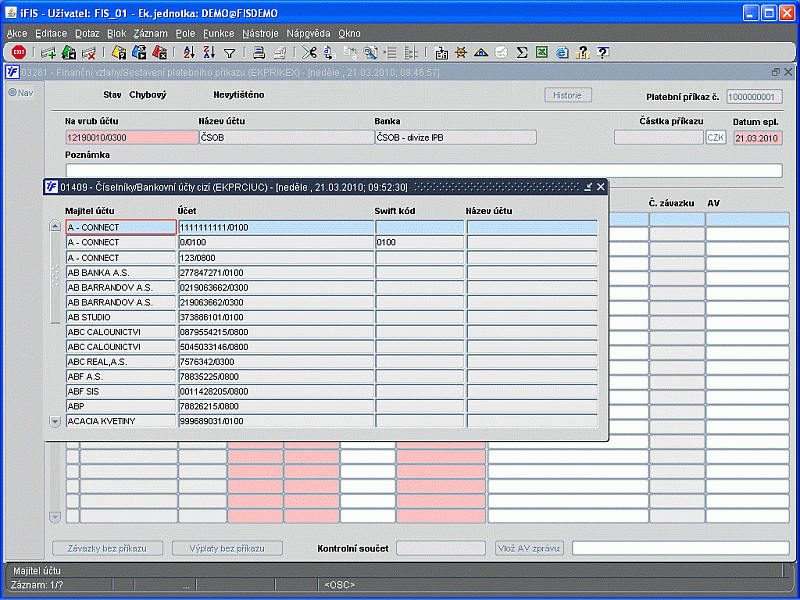Click Swift kód cell containing 0100
800x600 pixels.
pos(419,242)
